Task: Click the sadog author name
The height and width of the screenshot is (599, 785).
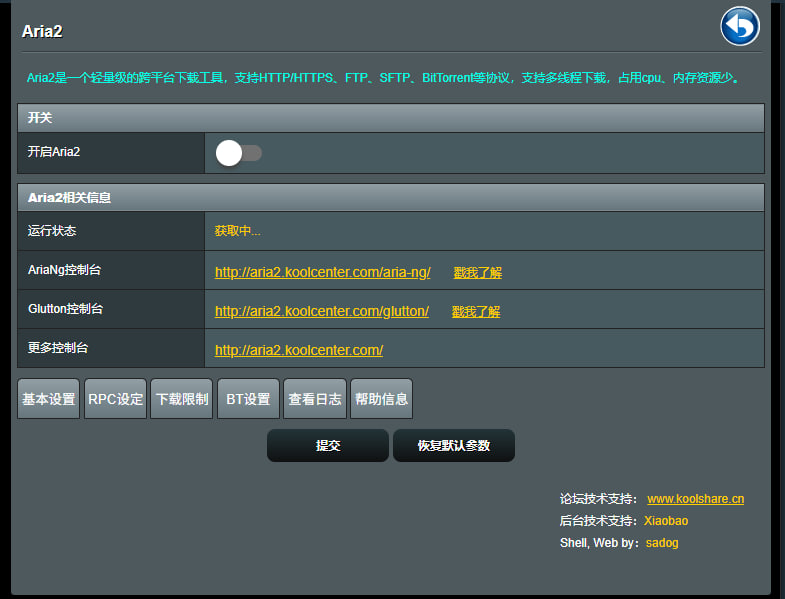Action: click(x=661, y=543)
